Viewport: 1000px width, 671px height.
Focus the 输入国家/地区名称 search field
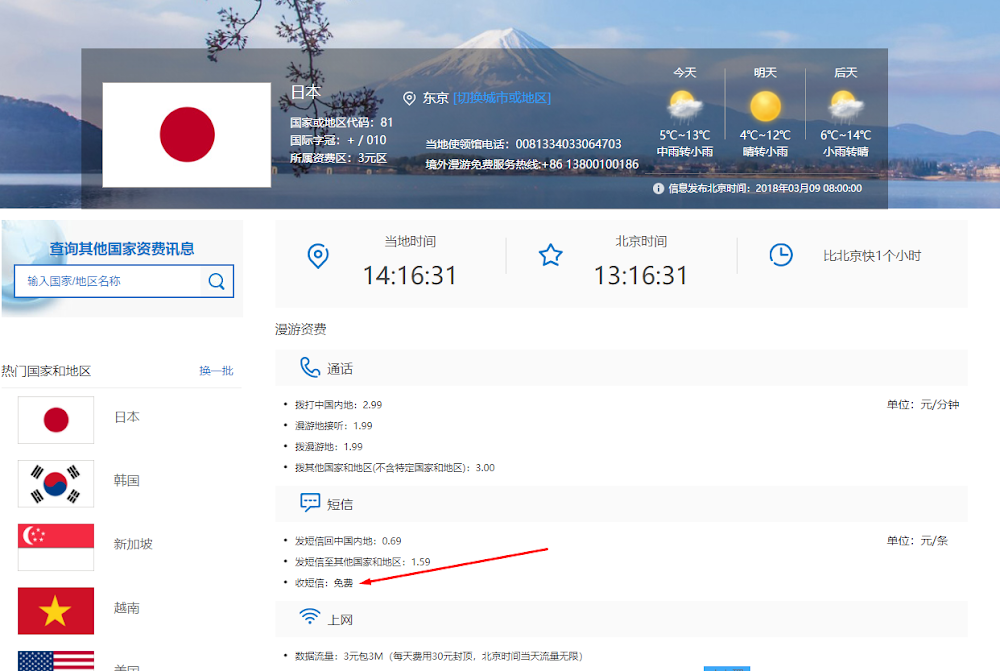click(x=108, y=281)
